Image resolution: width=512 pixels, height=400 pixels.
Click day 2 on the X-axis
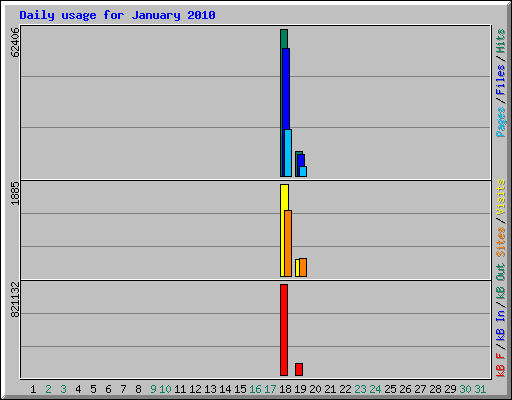[48, 389]
